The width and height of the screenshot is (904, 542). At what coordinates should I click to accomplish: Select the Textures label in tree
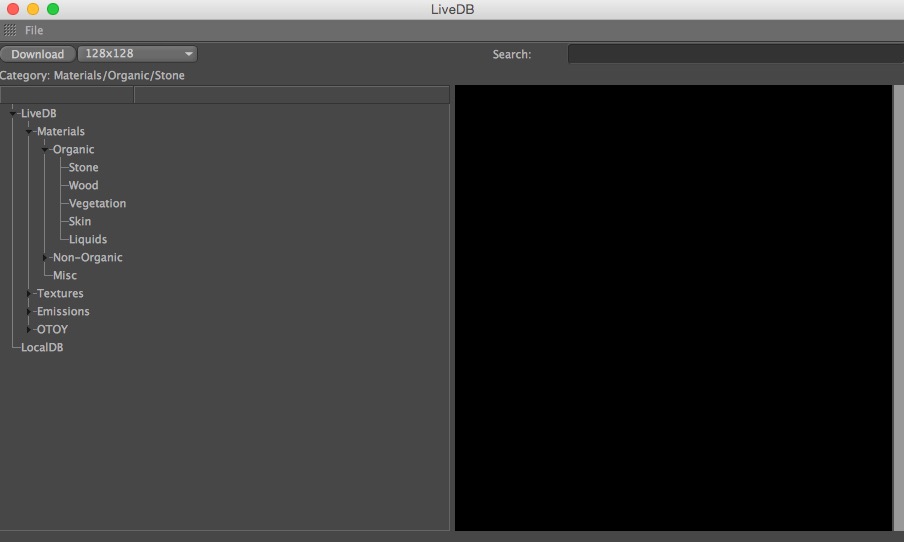click(60, 293)
